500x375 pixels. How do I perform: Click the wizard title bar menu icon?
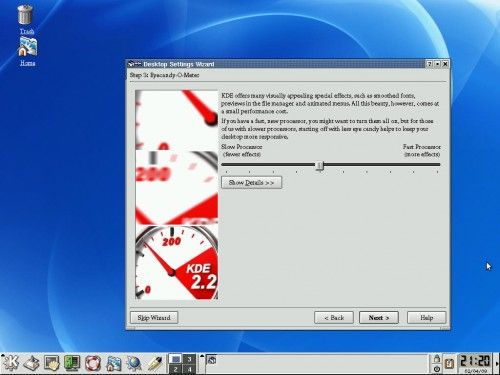click(x=134, y=64)
